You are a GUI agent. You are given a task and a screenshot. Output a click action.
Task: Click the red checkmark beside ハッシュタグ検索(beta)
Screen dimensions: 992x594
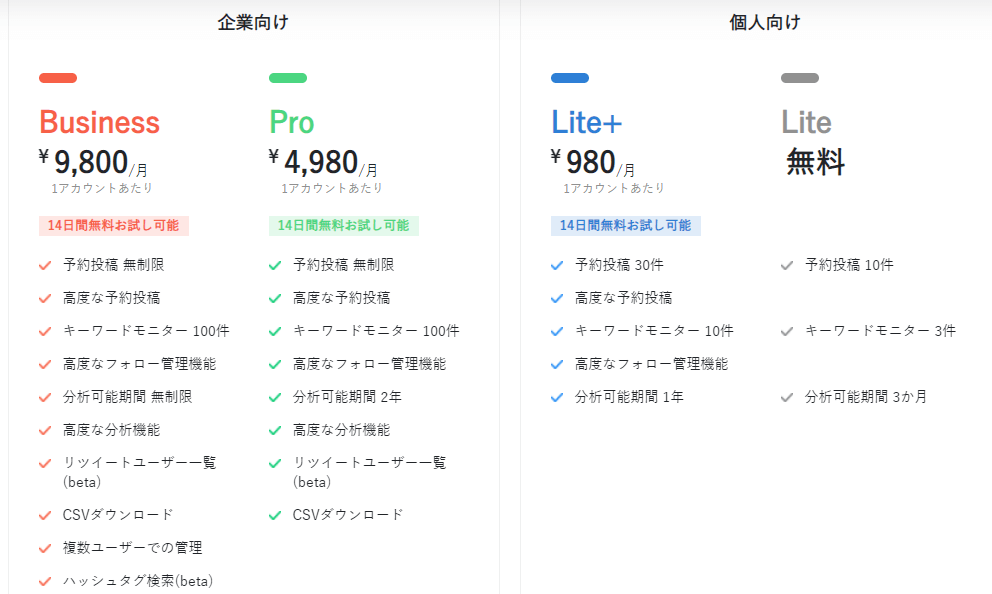[x=45, y=581]
